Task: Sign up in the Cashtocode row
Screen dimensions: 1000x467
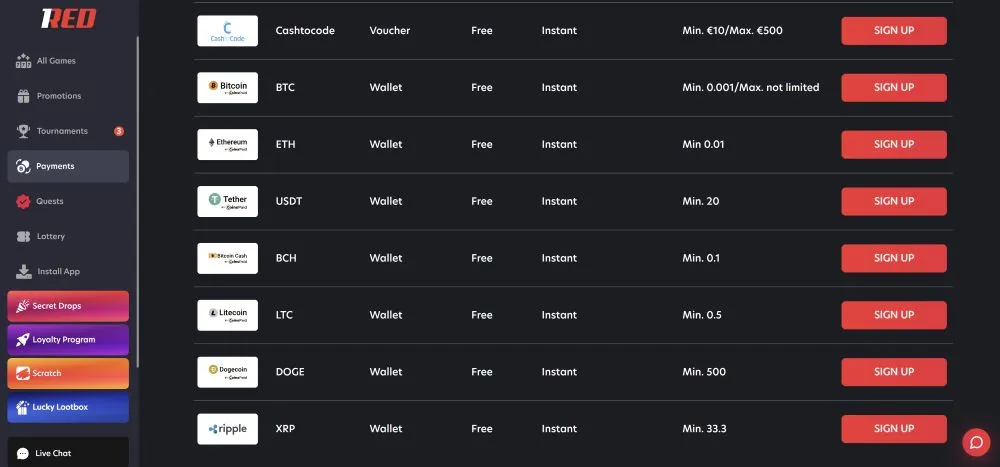Action: point(893,31)
